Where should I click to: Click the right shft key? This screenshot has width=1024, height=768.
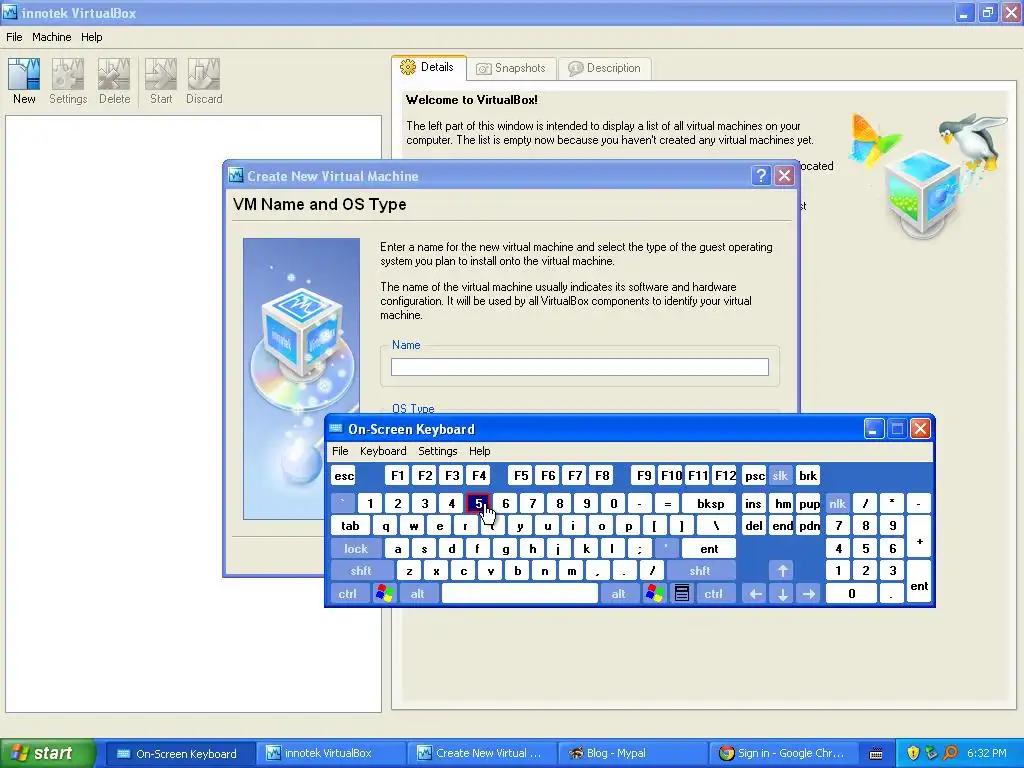699,571
